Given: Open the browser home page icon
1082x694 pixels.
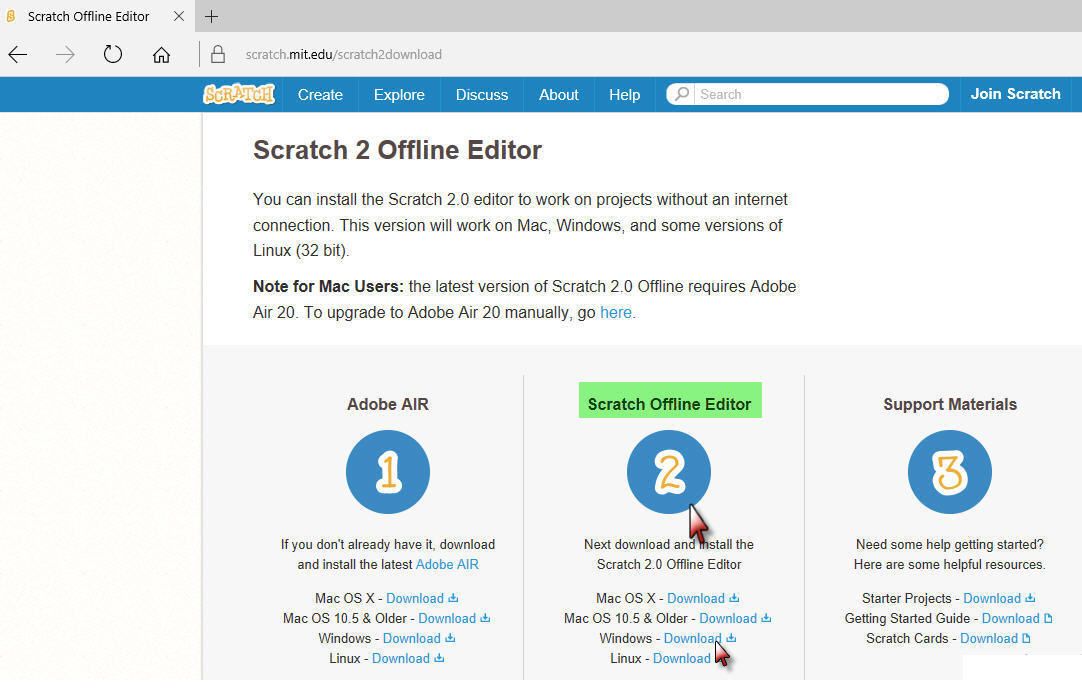Looking at the screenshot, I should pyautogui.click(x=161, y=54).
